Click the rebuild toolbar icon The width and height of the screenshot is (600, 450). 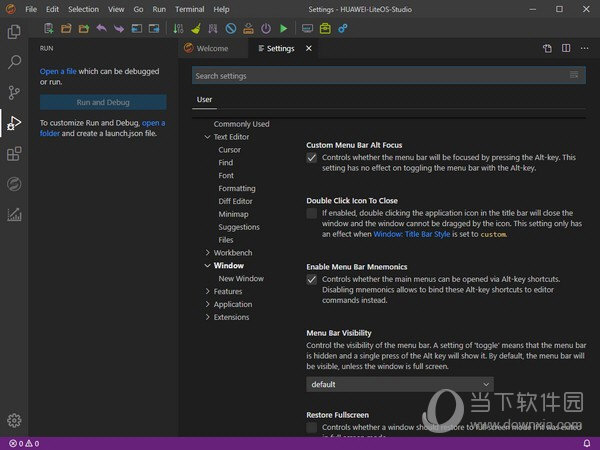coord(213,28)
